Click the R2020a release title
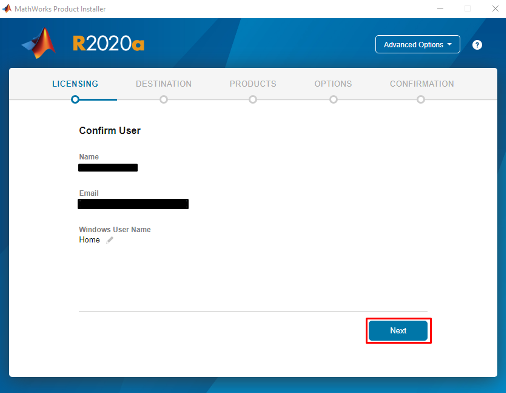The width and height of the screenshot is (506, 393). 108,44
